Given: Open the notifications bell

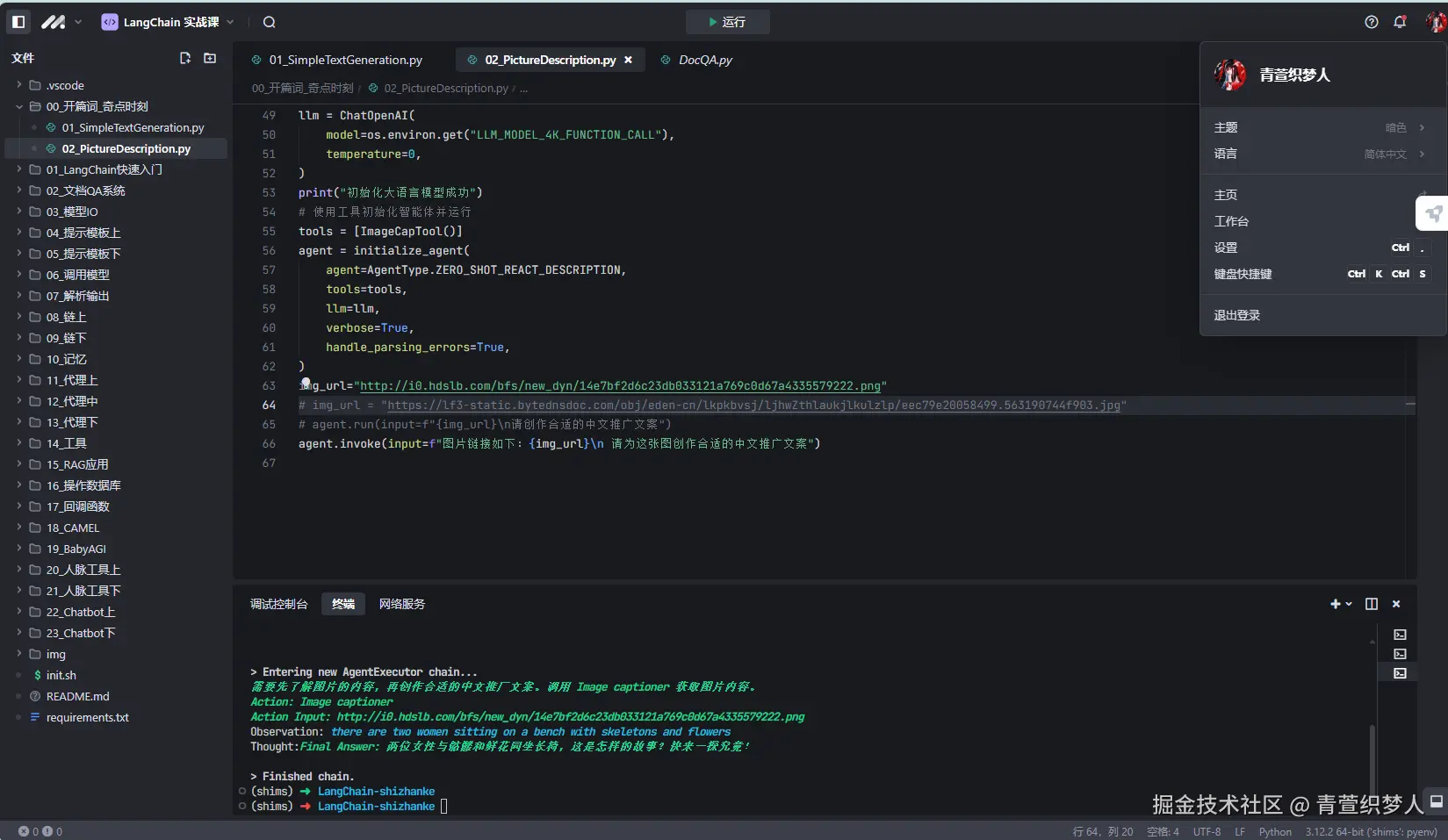Looking at the screenshot, I should point(1400,22).
